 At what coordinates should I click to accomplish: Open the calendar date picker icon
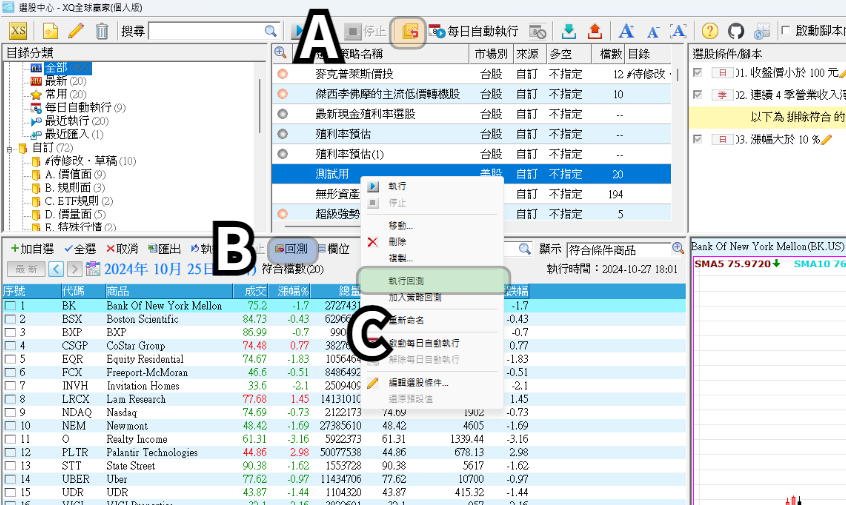(94, 268)
